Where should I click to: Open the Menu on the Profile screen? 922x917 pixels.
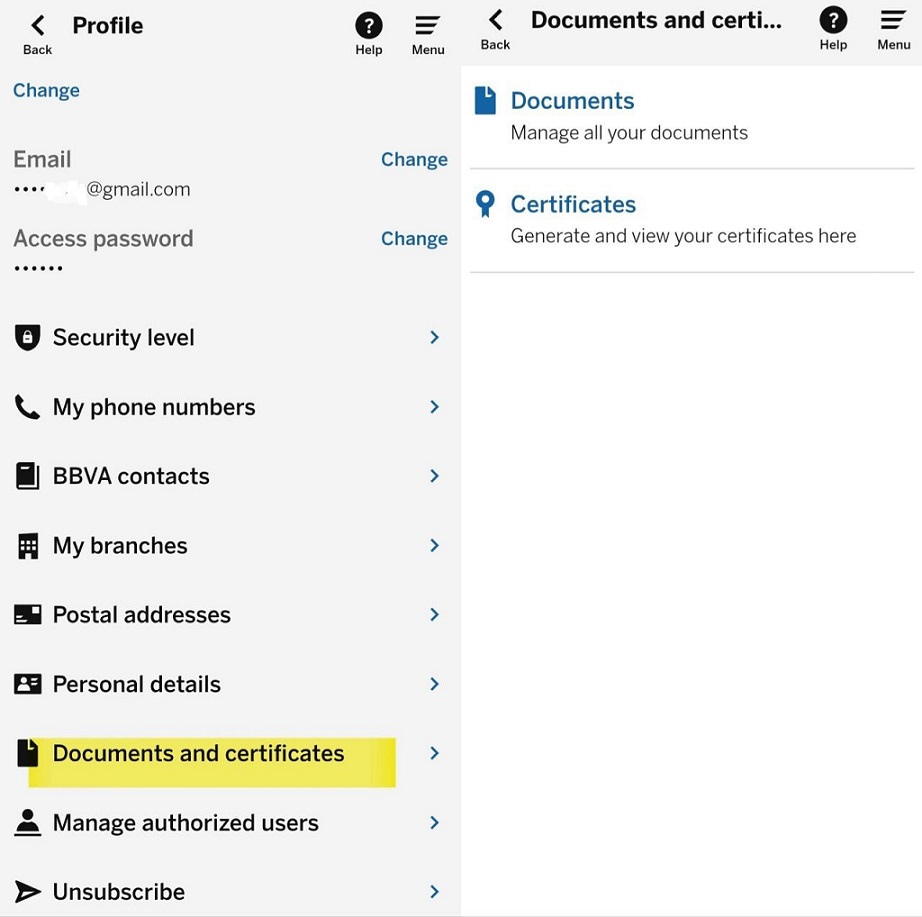point(427,35)
